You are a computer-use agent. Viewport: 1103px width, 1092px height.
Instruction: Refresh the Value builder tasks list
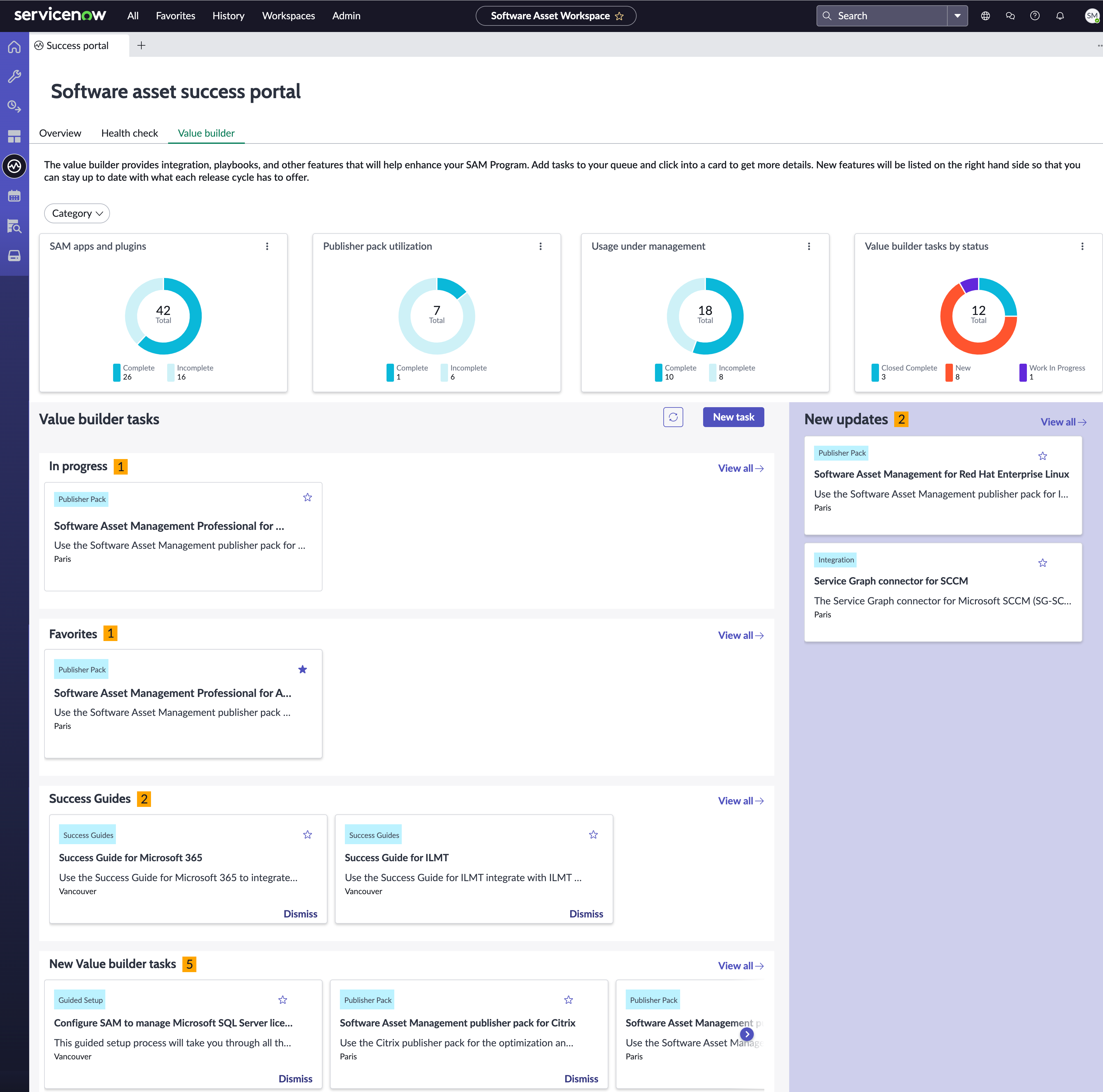point(673,417)
